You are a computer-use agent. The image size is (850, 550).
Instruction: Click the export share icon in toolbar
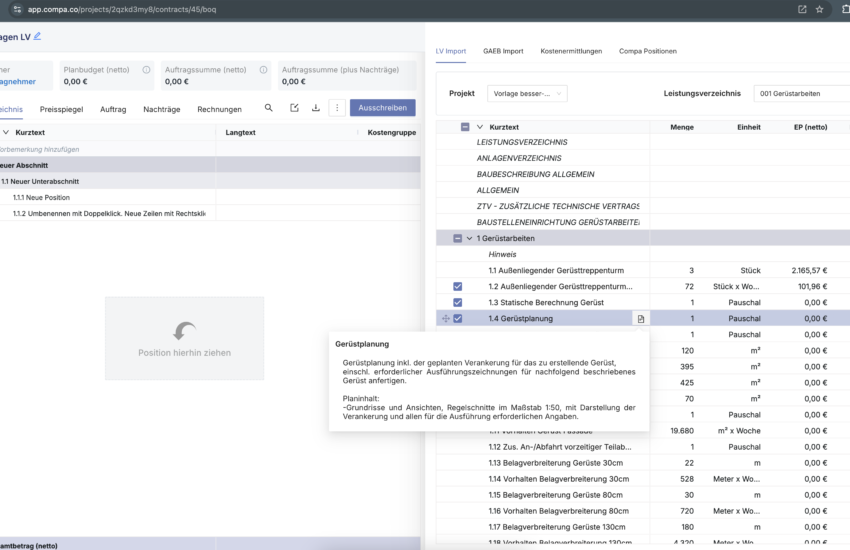(x=294, y=108)
